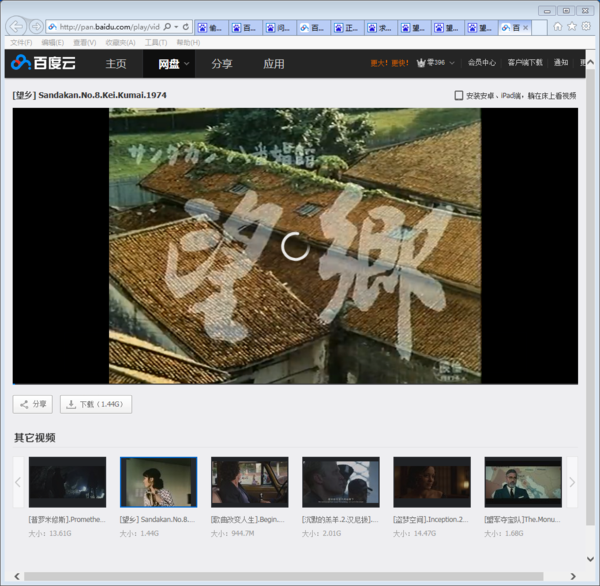Open 客户端下载 link

[525, 63]
